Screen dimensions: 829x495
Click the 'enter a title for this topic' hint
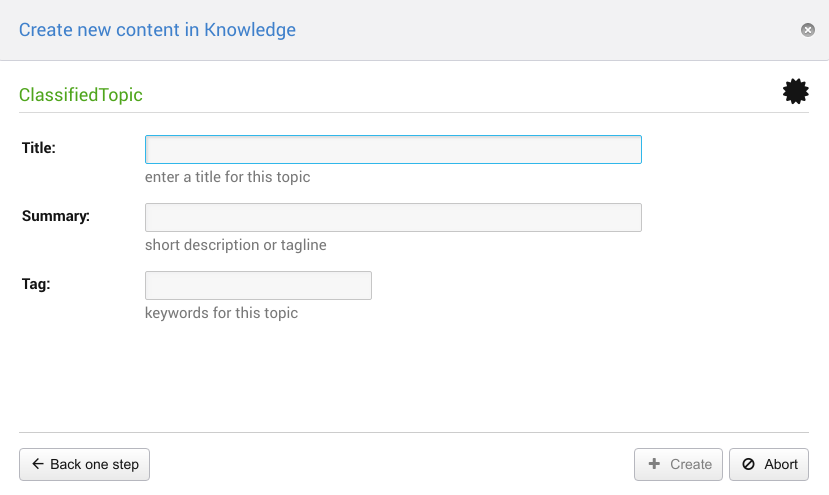pyautogui.click(x=228, y=177)
